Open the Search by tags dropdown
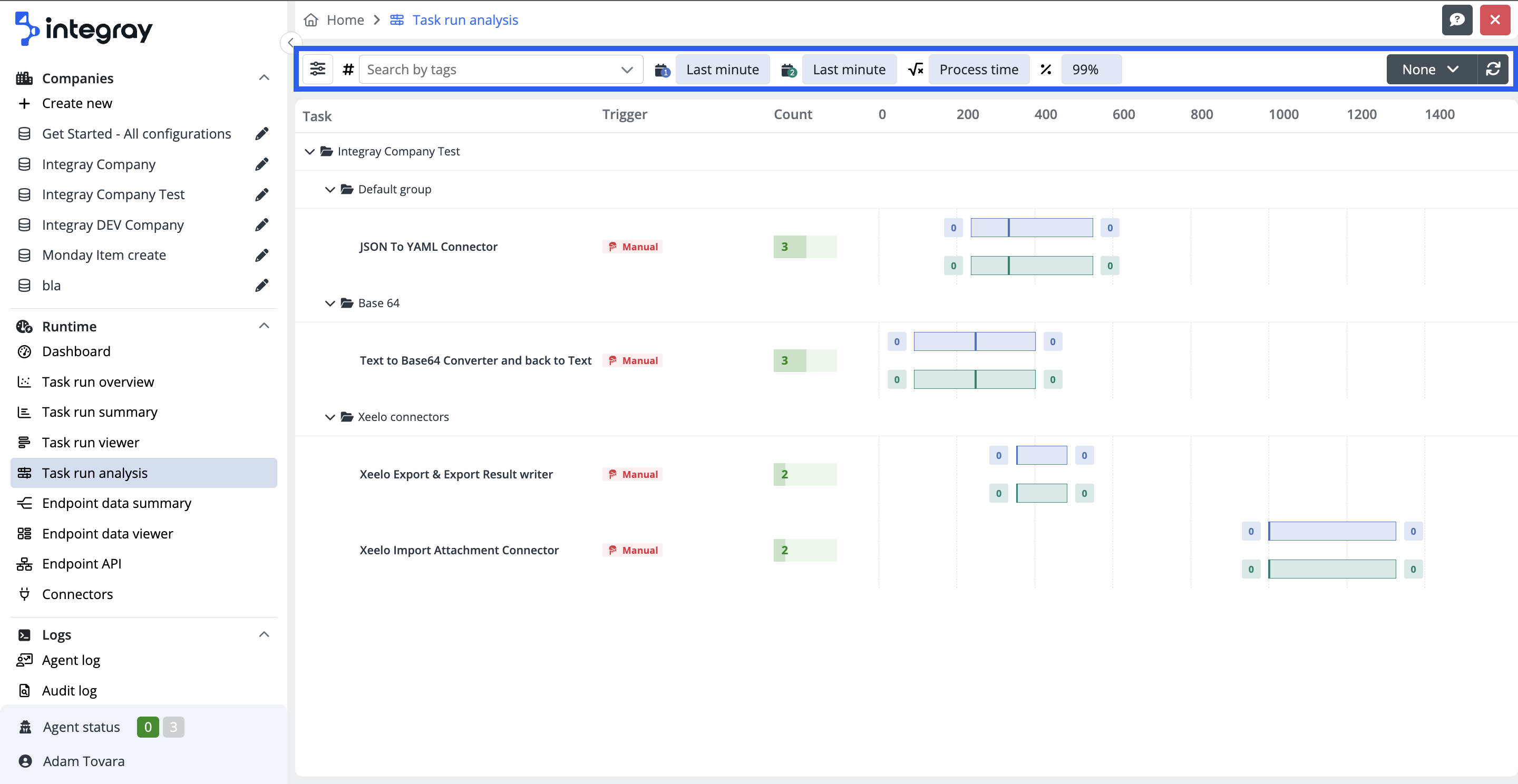 [x=626, y=69]
